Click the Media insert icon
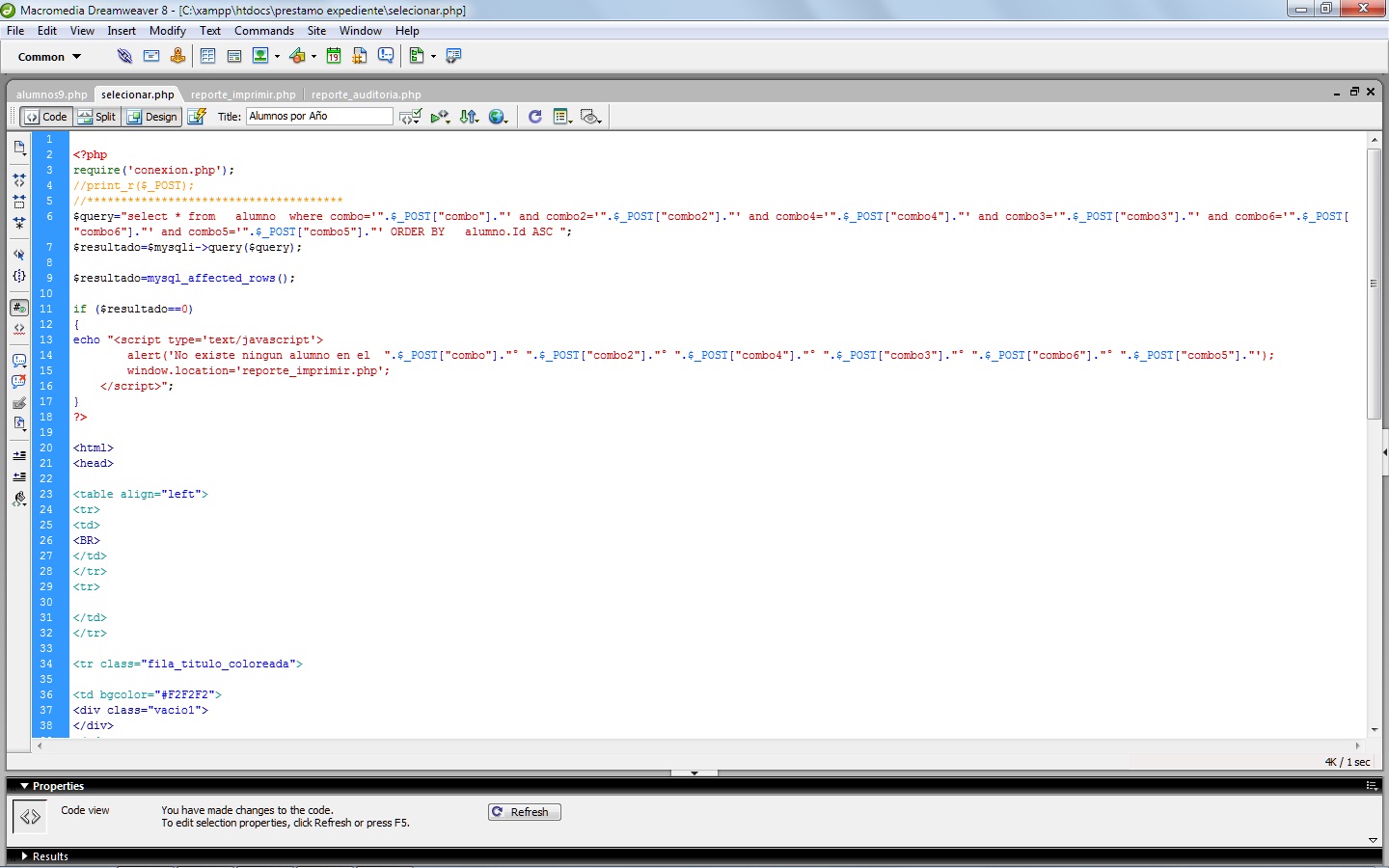1389x868 pixels. [x=297, y=56]
